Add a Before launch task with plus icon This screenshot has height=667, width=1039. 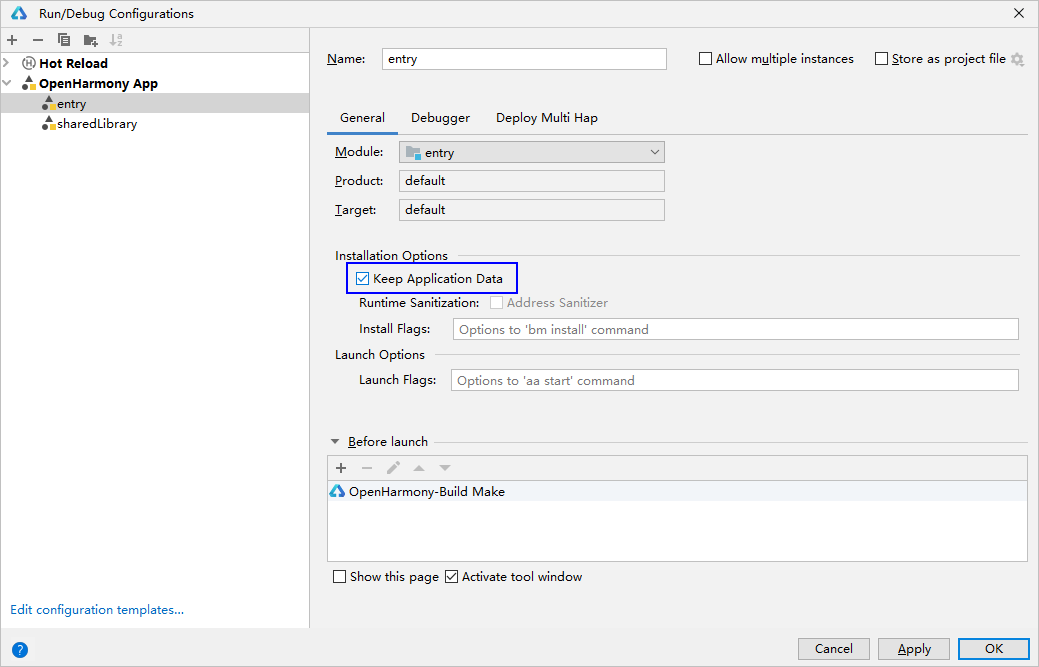tap(341, 468)
